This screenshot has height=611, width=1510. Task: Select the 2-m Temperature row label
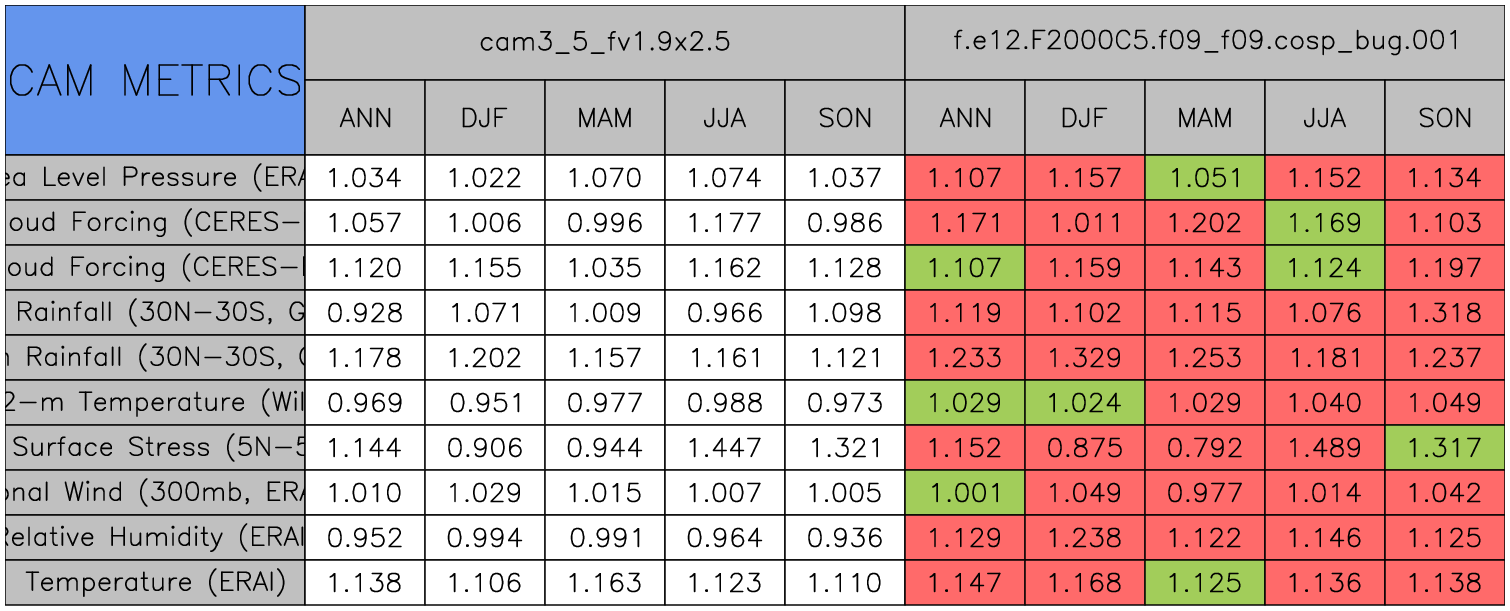[155, 402]
